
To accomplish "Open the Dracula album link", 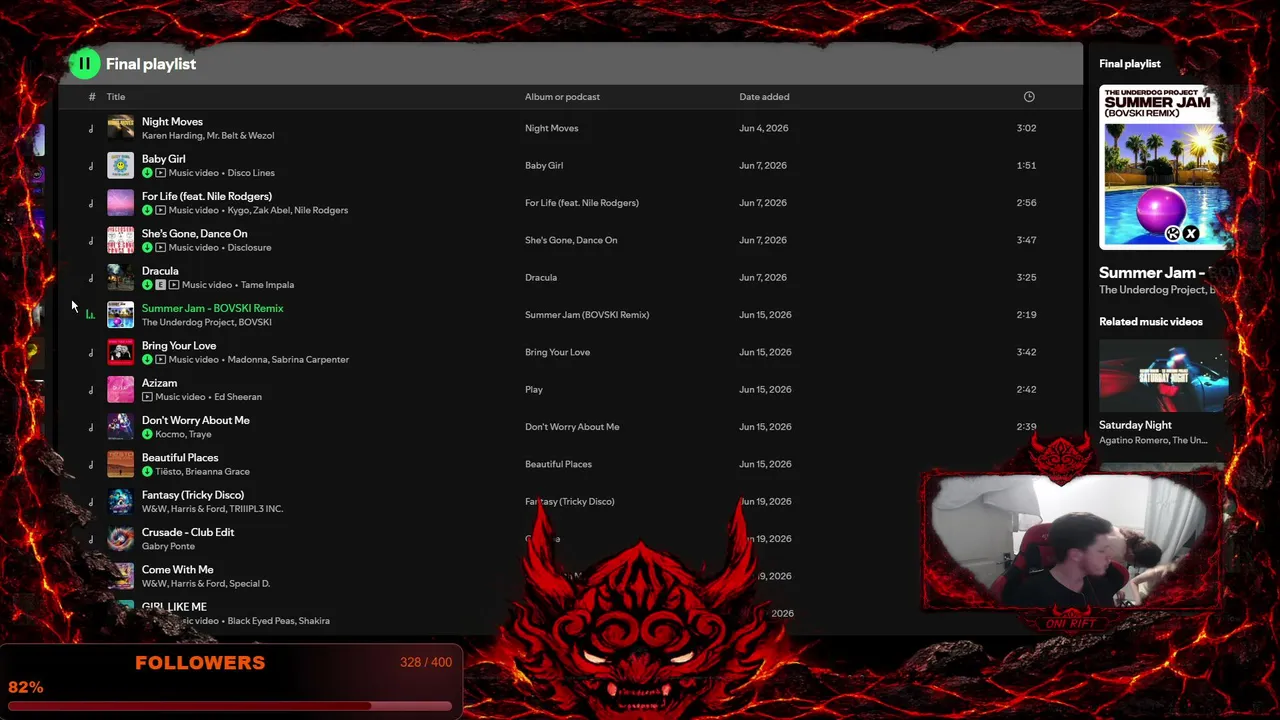I will tap(541, 278).
